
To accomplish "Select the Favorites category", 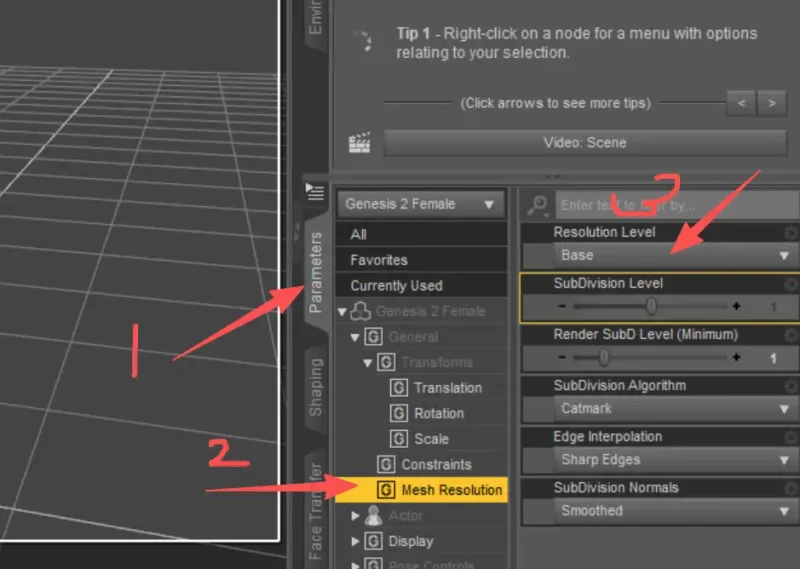I will tap(420, 260).
